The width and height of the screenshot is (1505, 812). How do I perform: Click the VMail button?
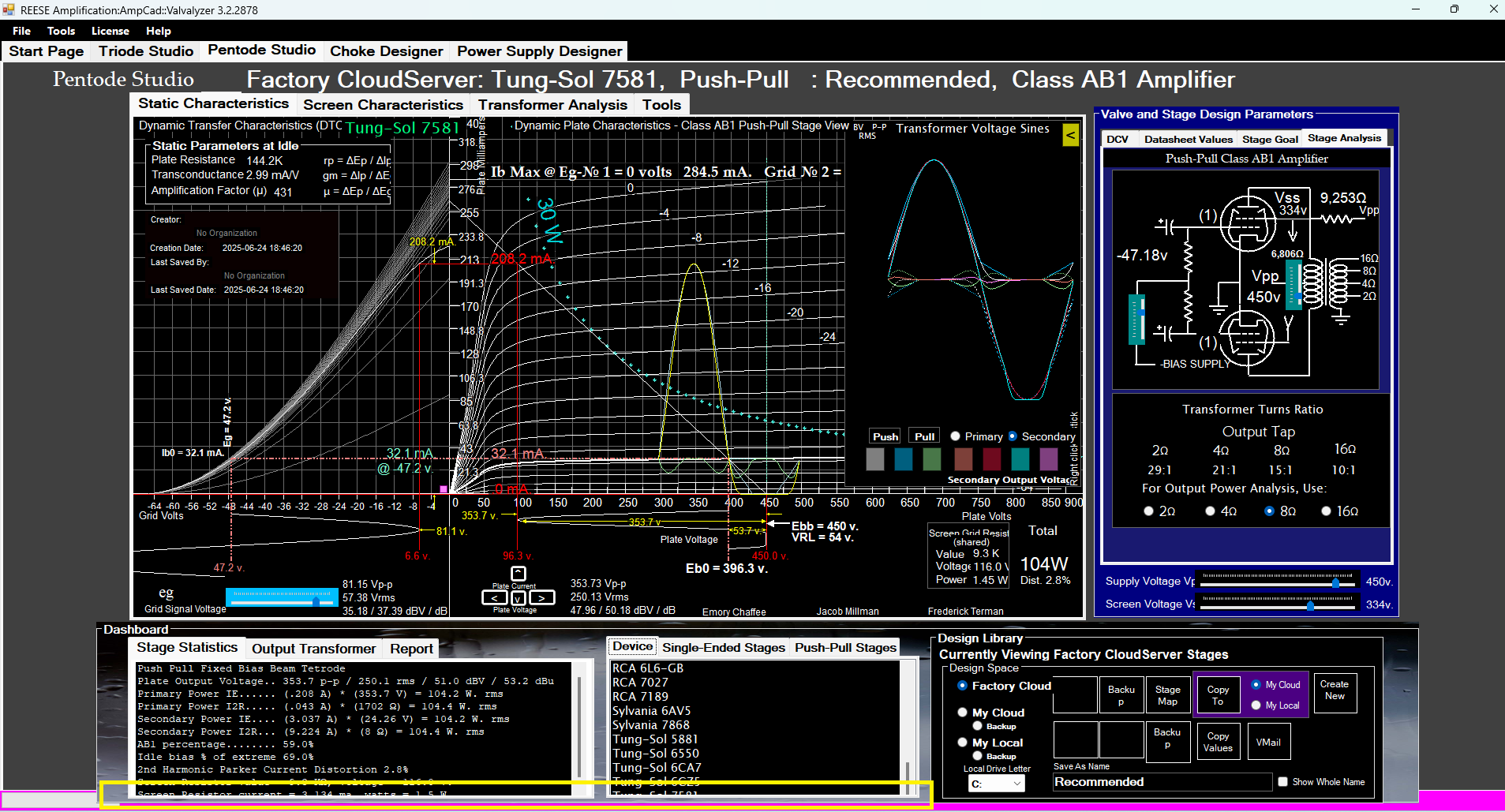click(1268, 742)
